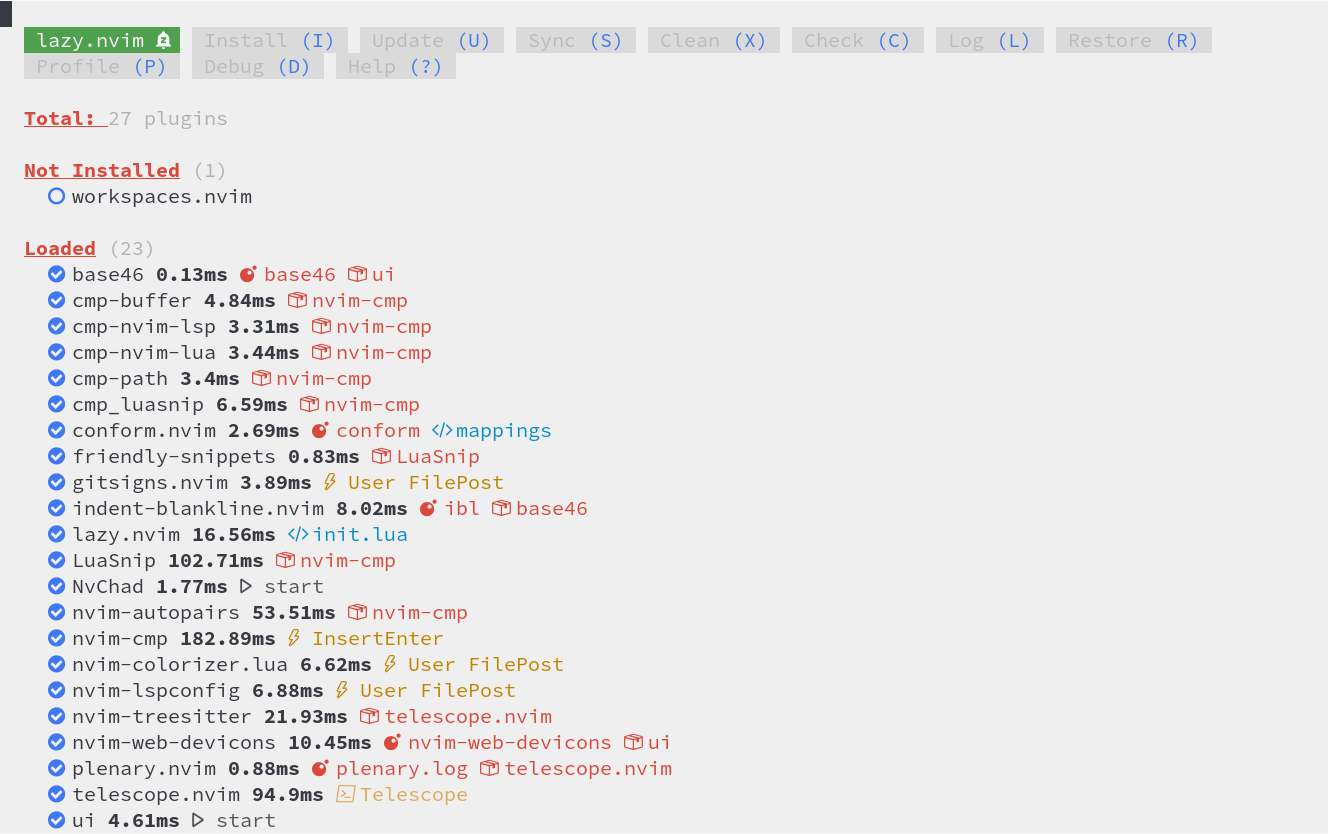Click the Restore (R) button
This screenshot has height=834, width=1328.
[1134, 41]
